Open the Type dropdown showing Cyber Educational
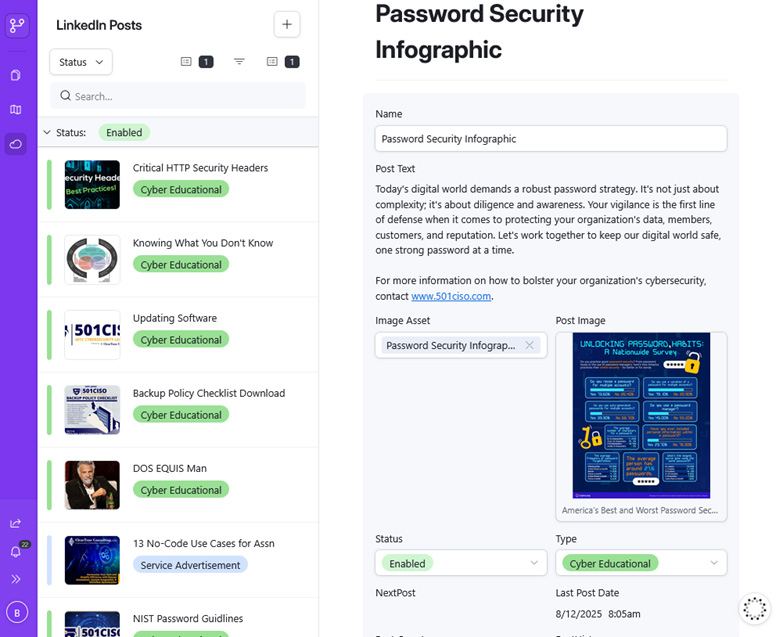Viewport: 783px width, 637px height. [640, 563]
